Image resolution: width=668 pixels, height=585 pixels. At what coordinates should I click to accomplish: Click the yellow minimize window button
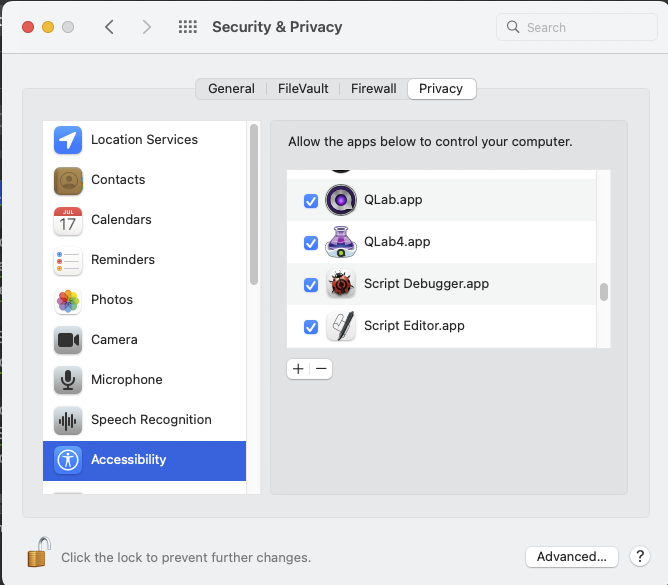(x=48, y=27)
